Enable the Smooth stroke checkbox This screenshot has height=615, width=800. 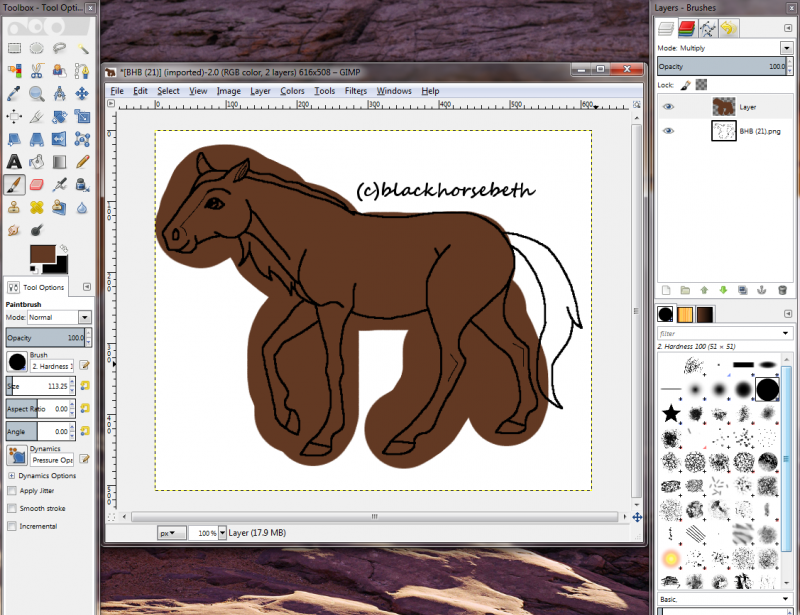pos(12,508)
